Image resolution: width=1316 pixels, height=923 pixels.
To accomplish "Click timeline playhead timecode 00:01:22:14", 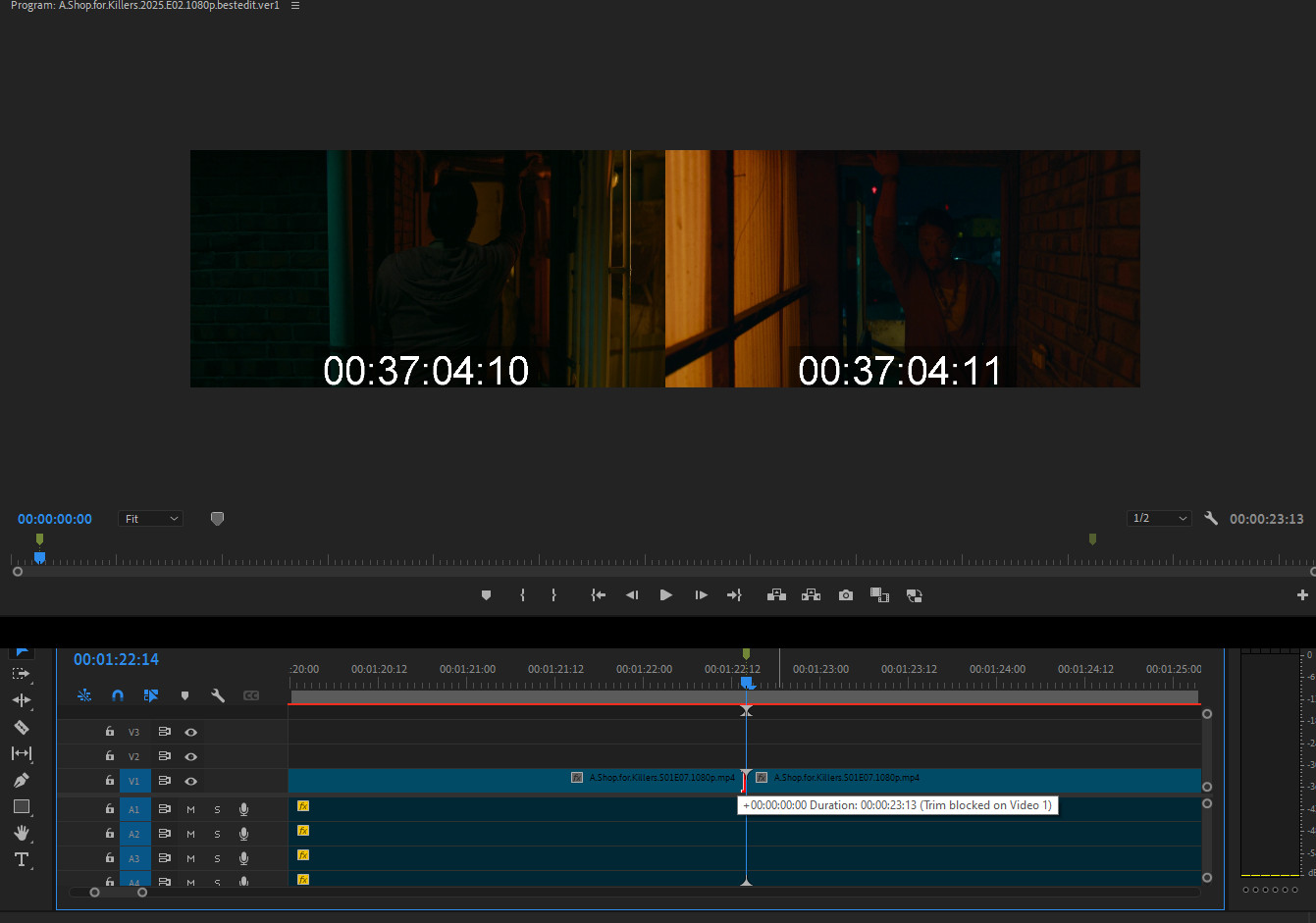I will pos(116,659).
